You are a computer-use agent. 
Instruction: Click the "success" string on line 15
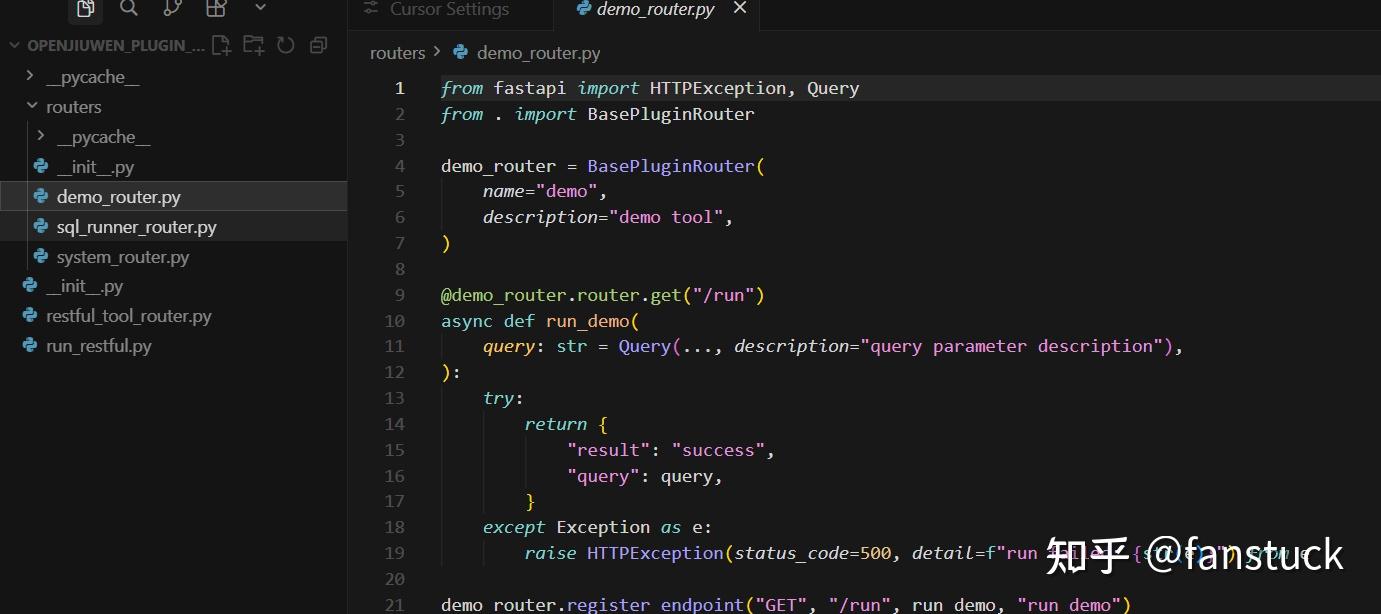click(718, 450)
